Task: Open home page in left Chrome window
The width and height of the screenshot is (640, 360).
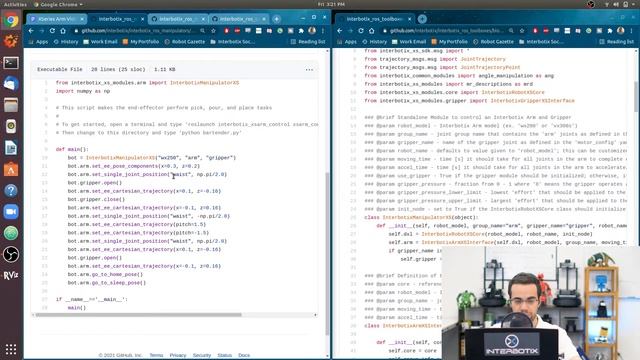Action: point(63,31)
